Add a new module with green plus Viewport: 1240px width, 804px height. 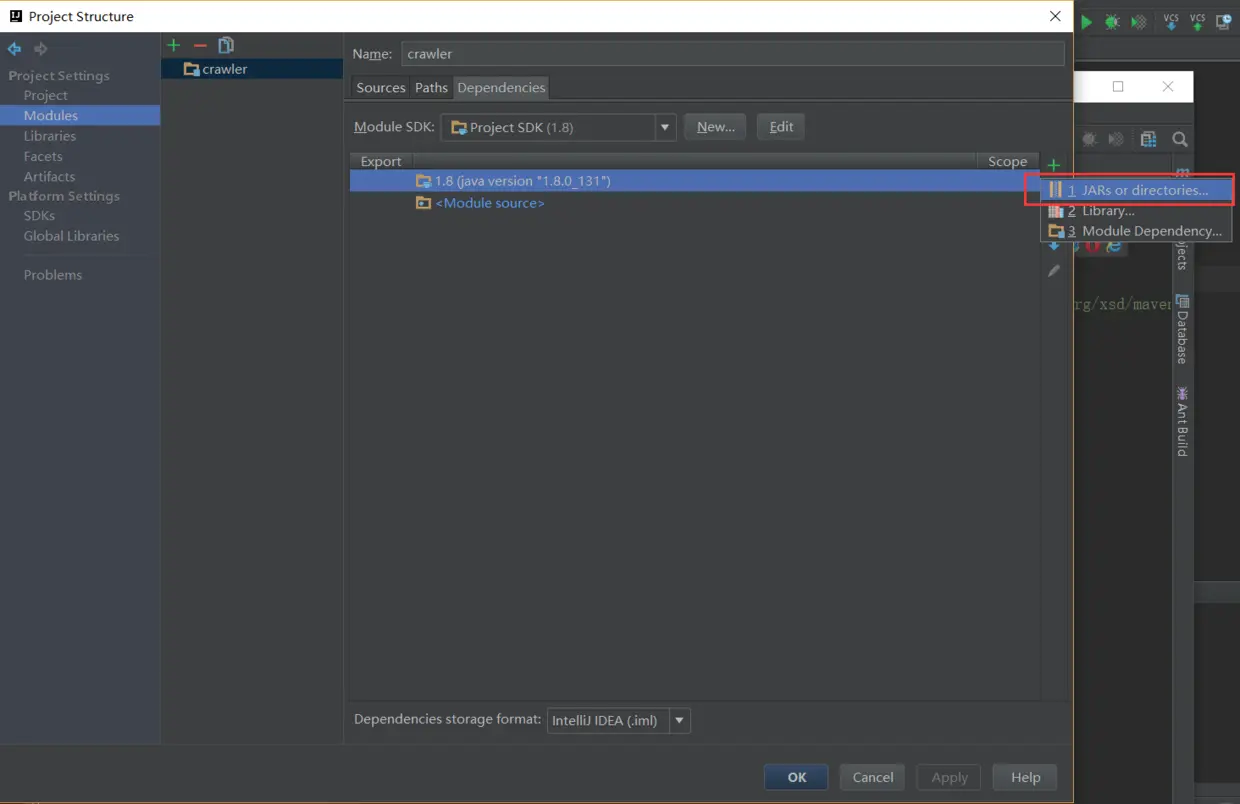tap(173, 45)
